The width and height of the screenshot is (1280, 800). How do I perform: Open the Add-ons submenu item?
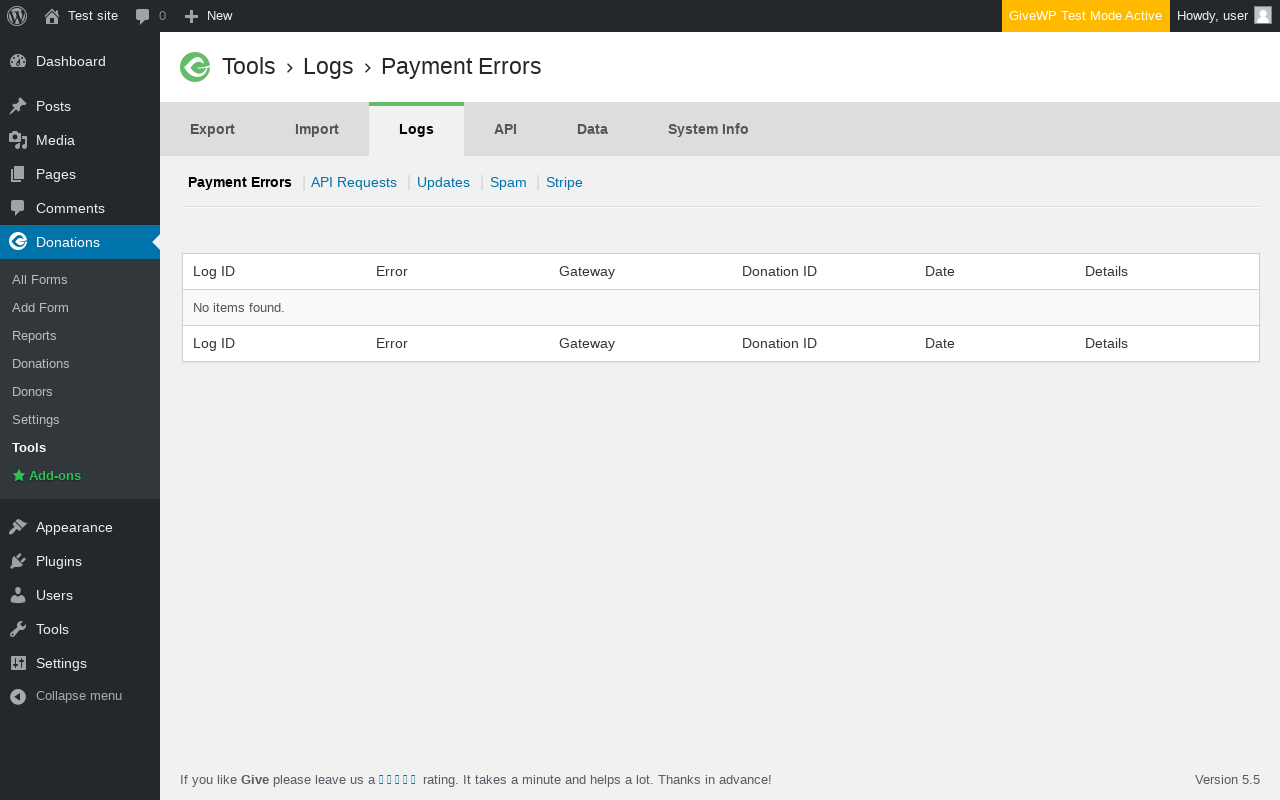[80, 475]
